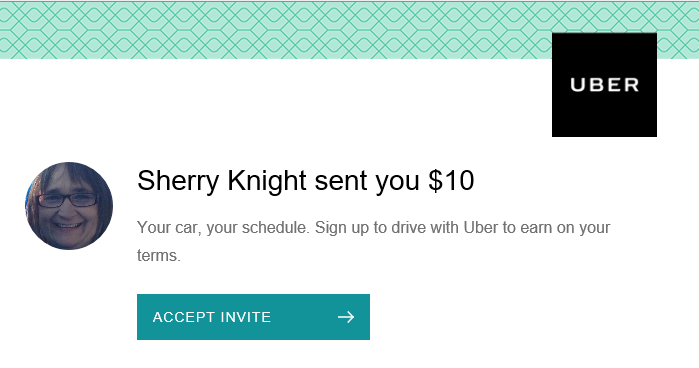Click the name Sherry Knight in headline

point(222,181)
